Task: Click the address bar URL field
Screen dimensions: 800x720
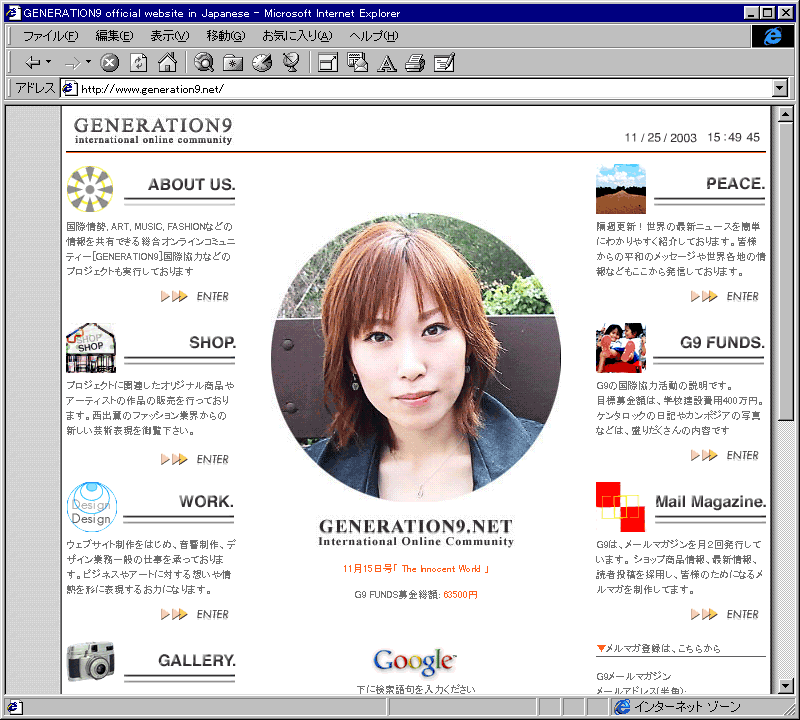Action: 416,89
